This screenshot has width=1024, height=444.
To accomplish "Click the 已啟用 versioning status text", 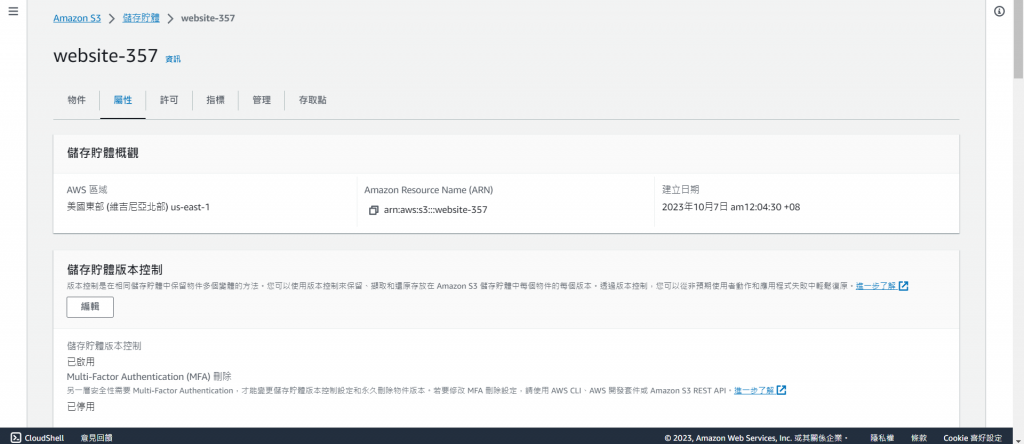I will tap(81, 361).
